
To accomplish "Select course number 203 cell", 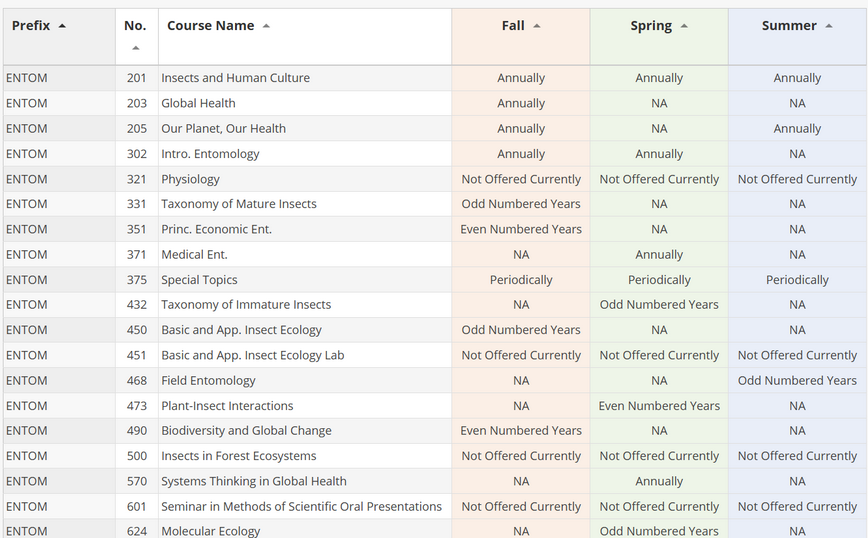I will click(x=137, y=103).
